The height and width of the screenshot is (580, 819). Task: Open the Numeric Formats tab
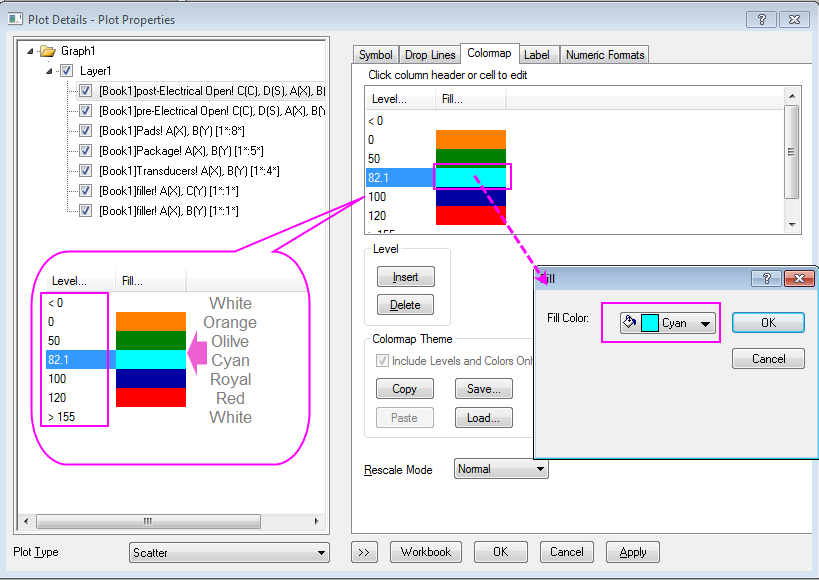tap(605, 55)
